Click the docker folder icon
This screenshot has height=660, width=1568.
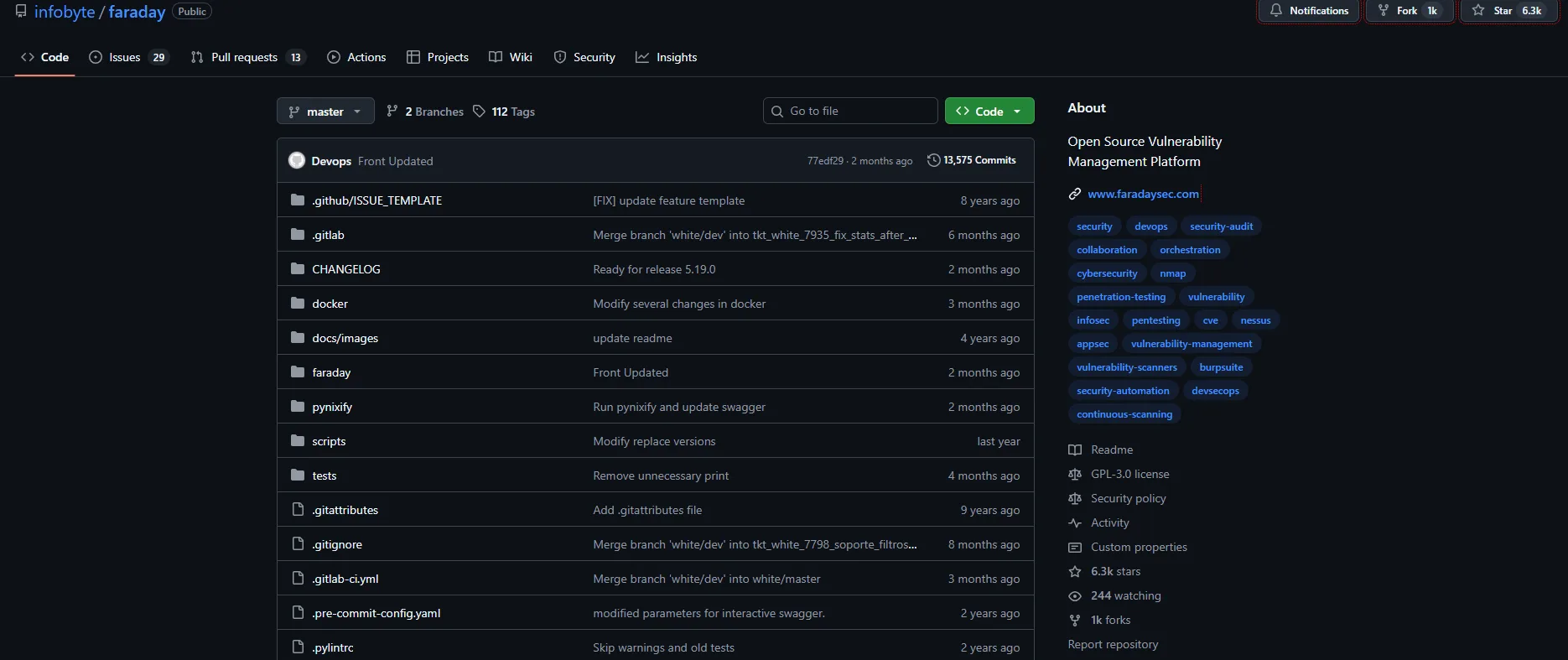coord(298,304)
